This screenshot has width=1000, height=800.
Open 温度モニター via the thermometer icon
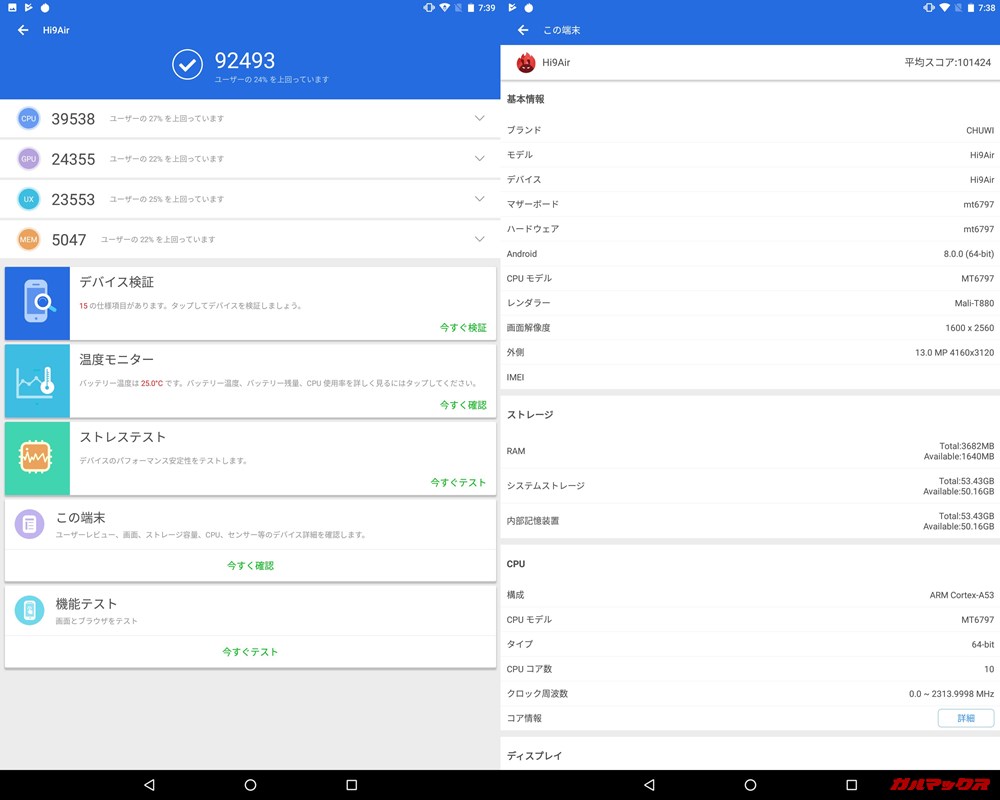(37, 381)
